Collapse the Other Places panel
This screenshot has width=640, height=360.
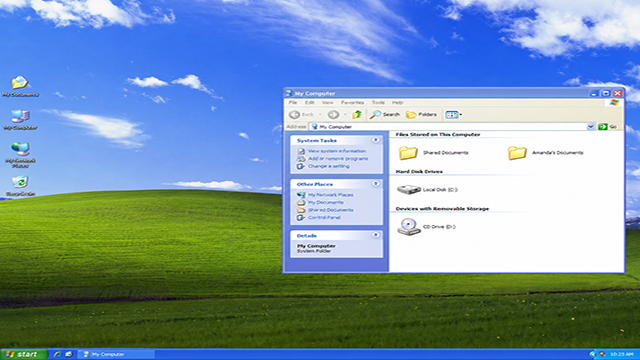[376, 184]
